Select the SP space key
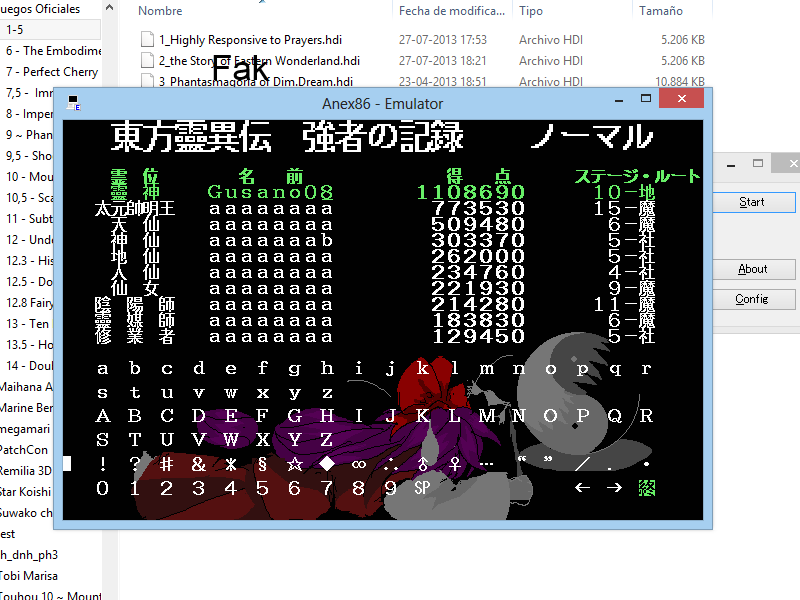800x600 pixels. point(422,488)
